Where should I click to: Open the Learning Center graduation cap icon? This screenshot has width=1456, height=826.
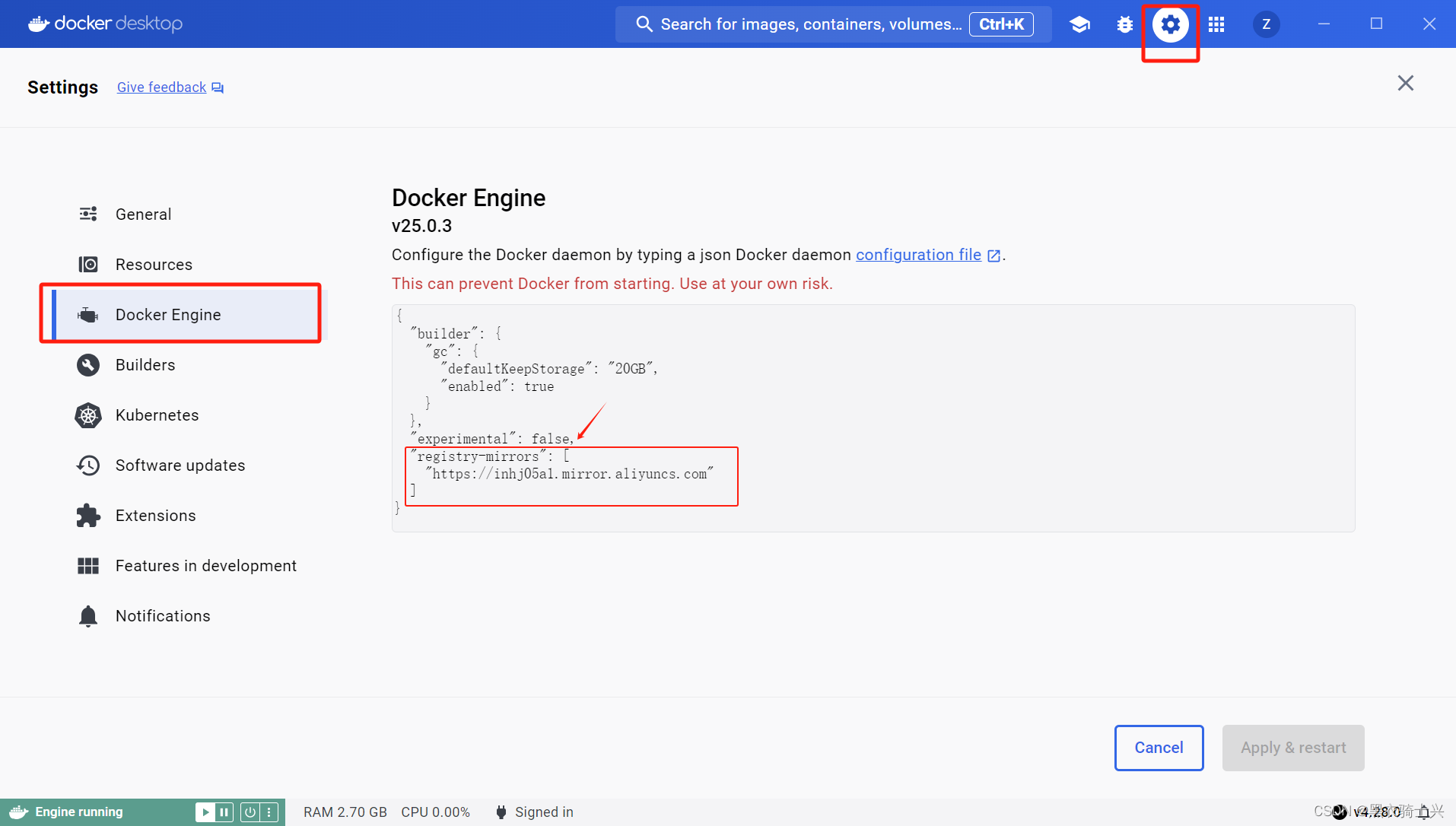(x=1079, y=24)
